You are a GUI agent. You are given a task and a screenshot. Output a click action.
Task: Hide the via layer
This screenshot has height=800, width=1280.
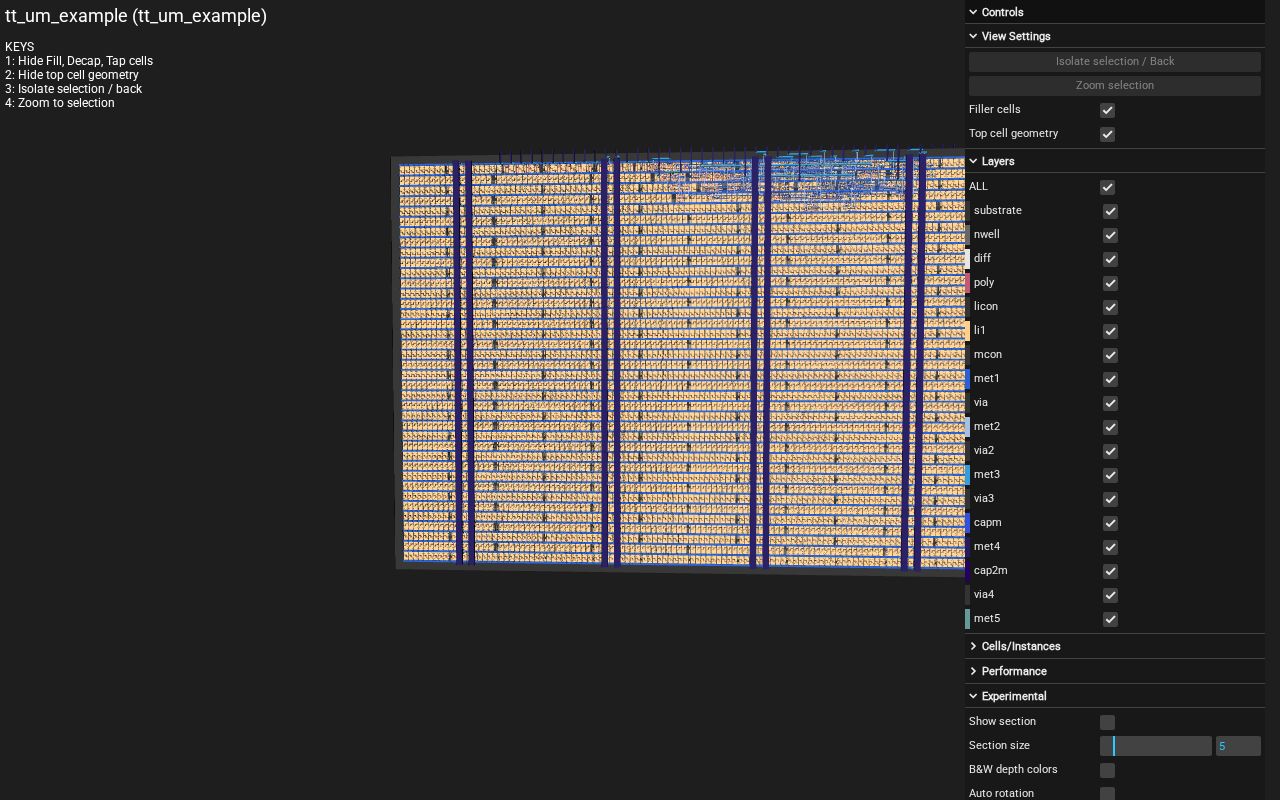coord(1110,403)
